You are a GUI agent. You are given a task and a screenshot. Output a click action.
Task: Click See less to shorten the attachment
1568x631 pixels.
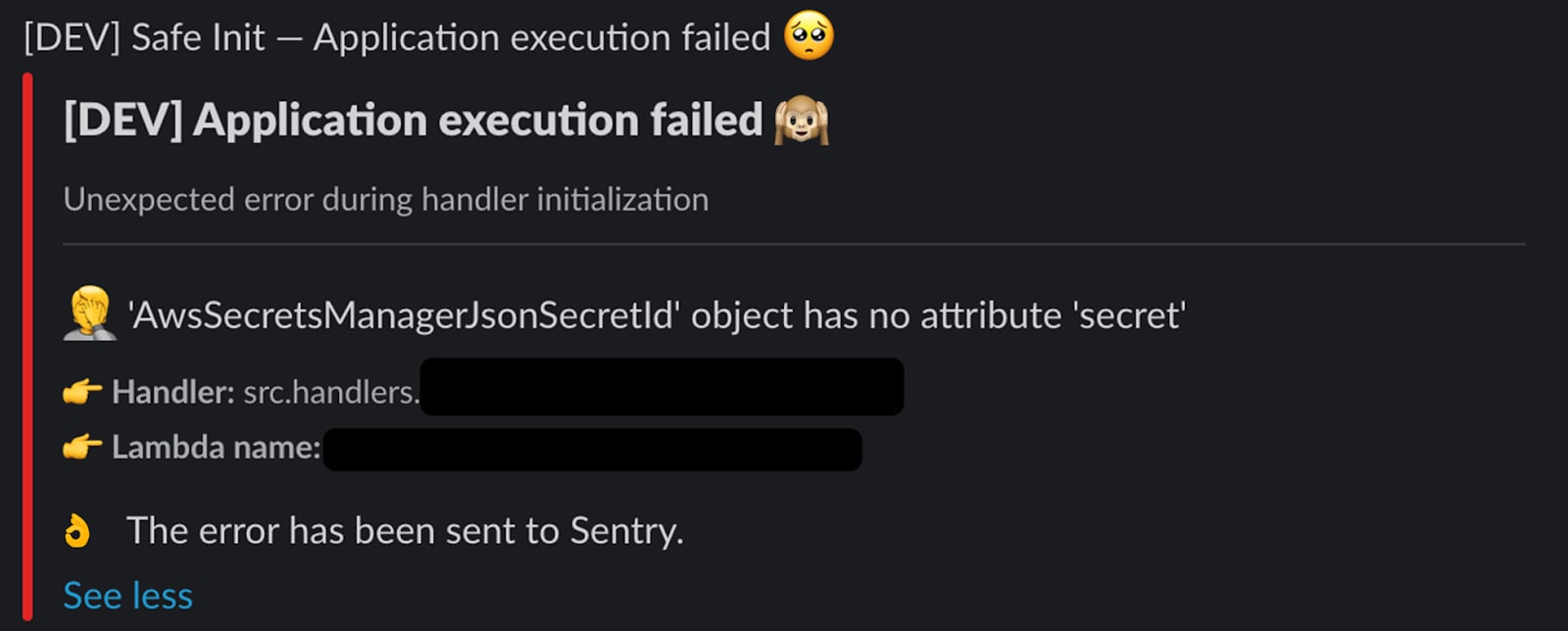(127, 594)
